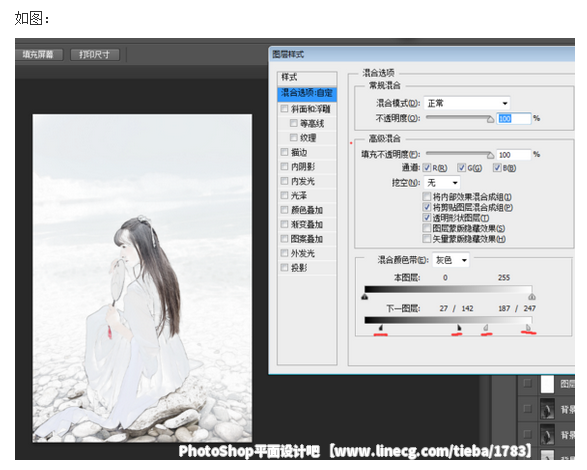Enable 渐变叠加 checkbox
Viewport: 587px width, 470px height.
click(285, 224)
